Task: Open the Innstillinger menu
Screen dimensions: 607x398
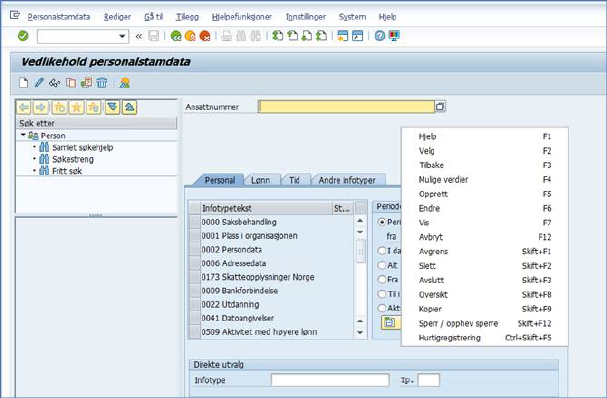Action: (x=306, y=17)
